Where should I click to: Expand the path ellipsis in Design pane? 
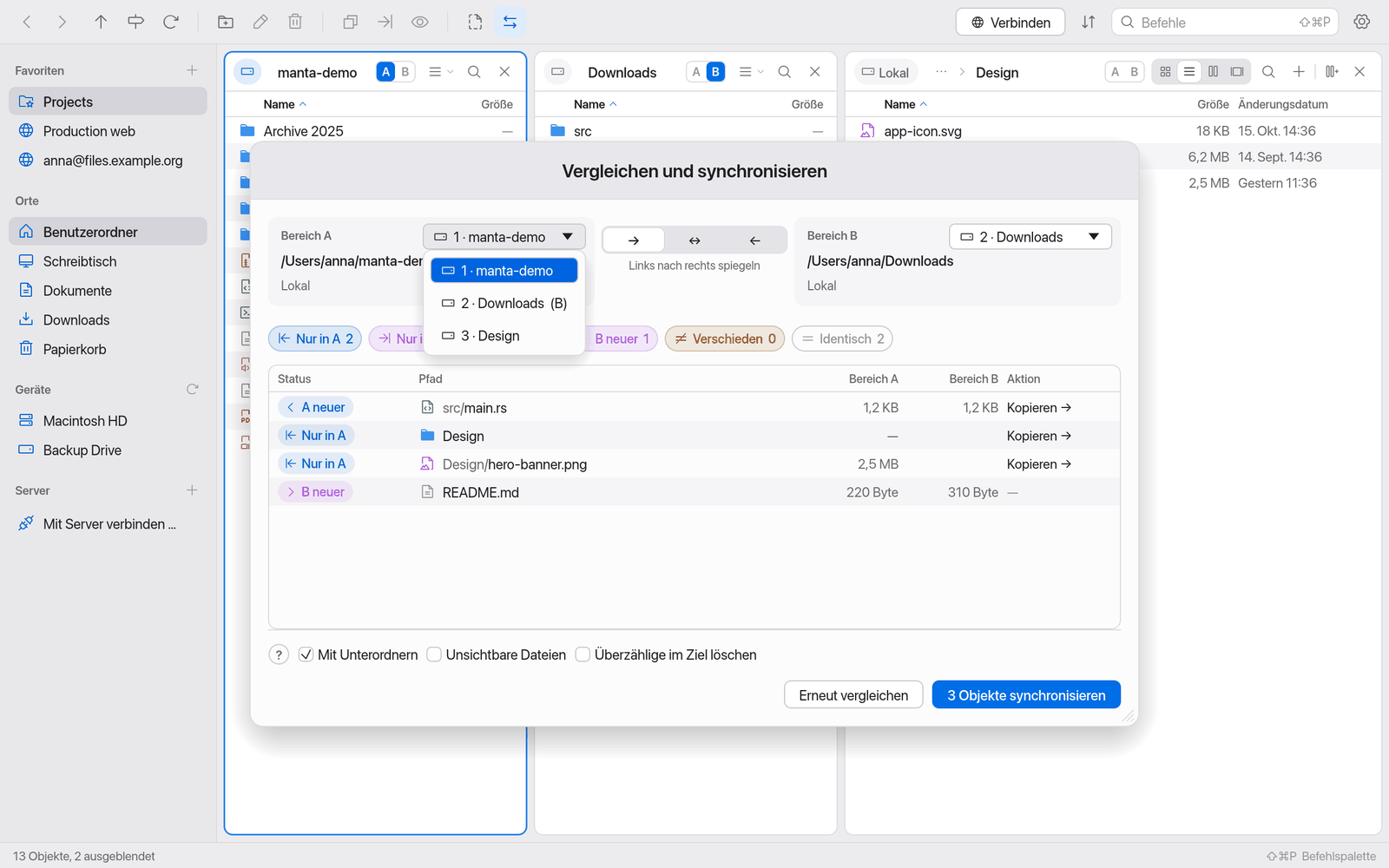[941, 72]
